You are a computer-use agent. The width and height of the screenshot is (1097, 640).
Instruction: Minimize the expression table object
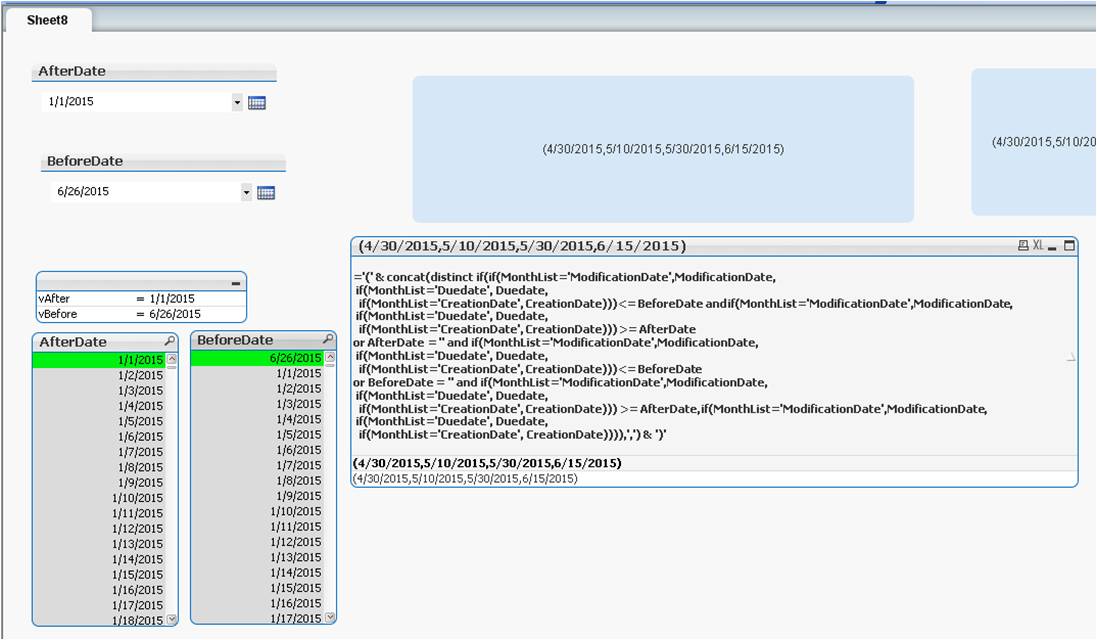coord(1052,247)
